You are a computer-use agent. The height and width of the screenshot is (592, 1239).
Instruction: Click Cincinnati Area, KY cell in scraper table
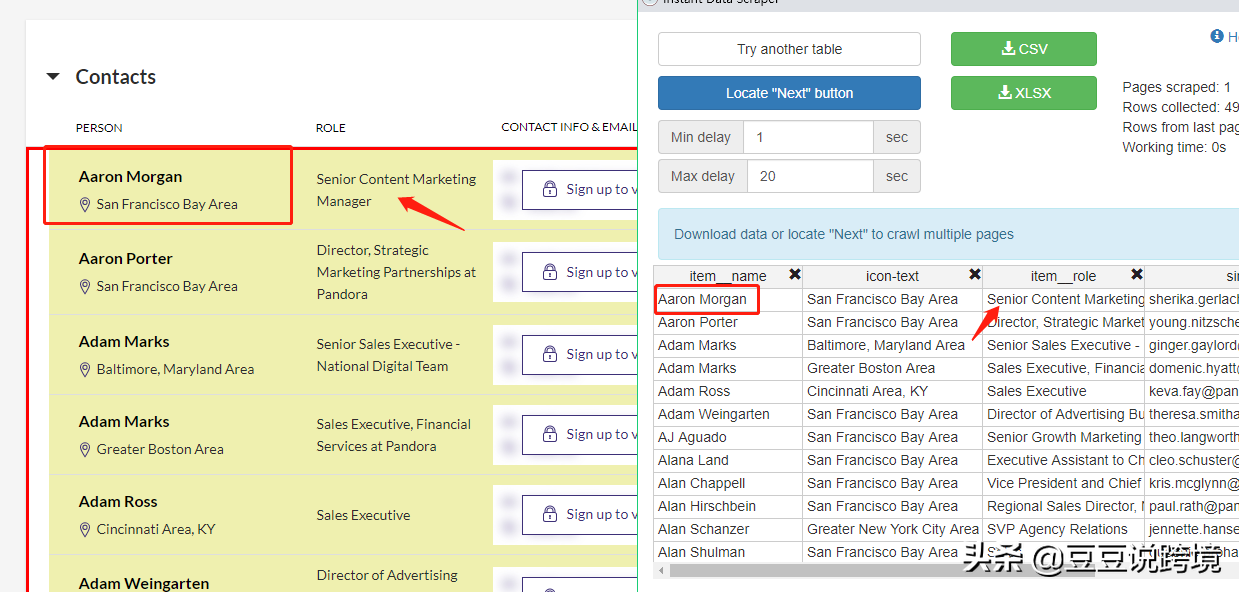tap(892, 391)
